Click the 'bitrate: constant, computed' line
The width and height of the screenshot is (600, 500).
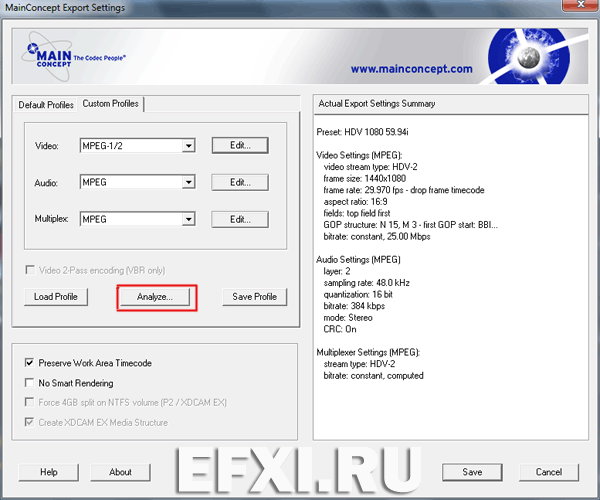(x=373, y=376)
